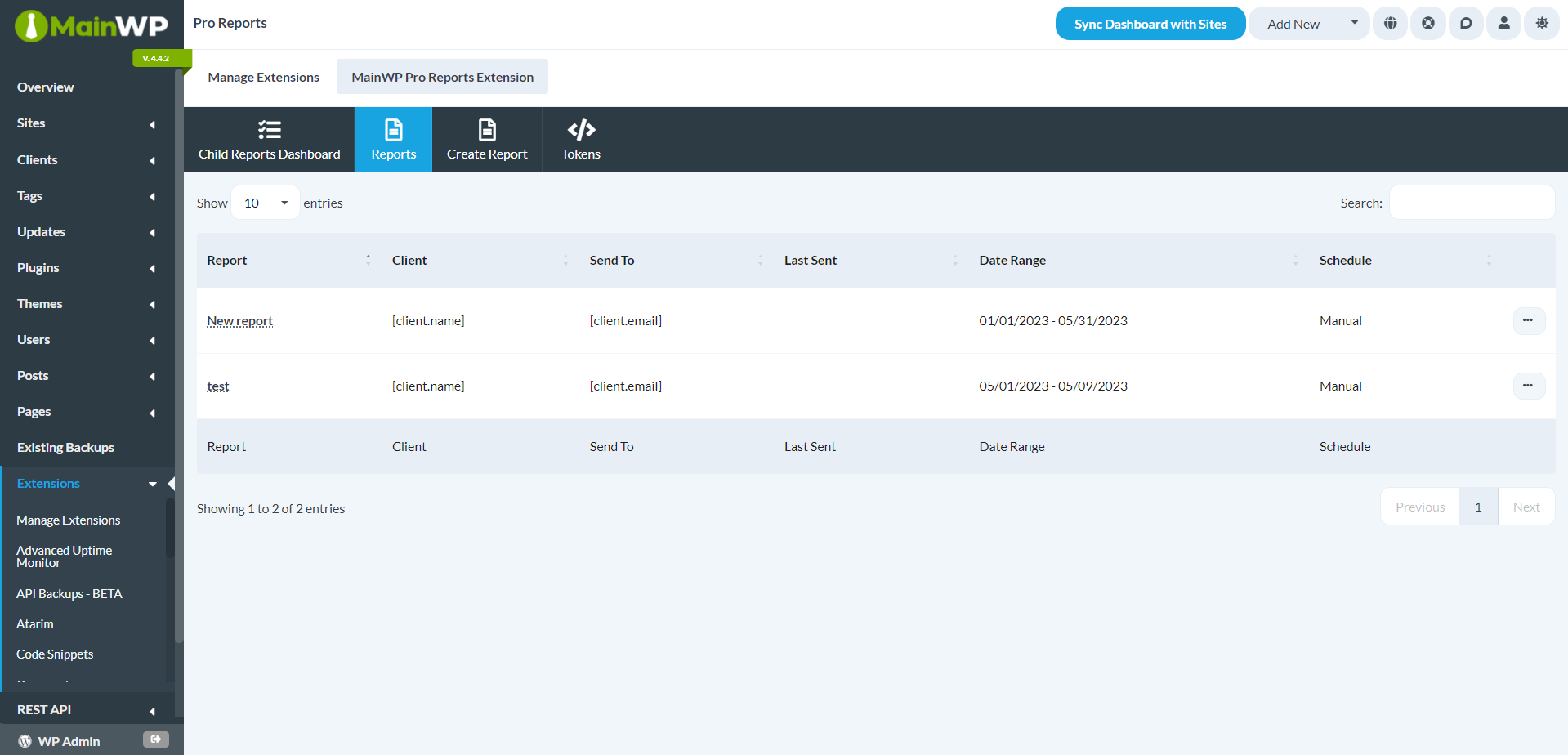Expand the Sites sidebar menu
This screenshot has height=755, width=1568.
(x=87, y=123)
